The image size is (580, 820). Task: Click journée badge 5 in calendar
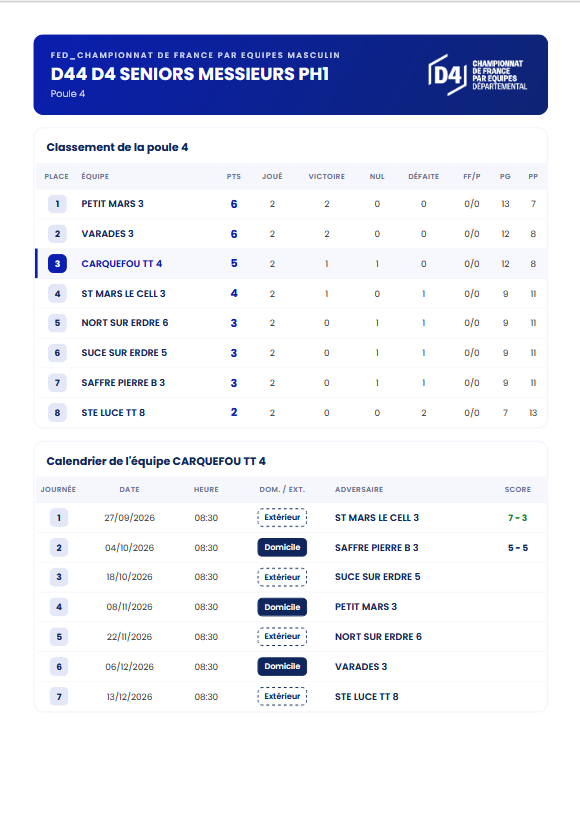(x=59, y=636)
